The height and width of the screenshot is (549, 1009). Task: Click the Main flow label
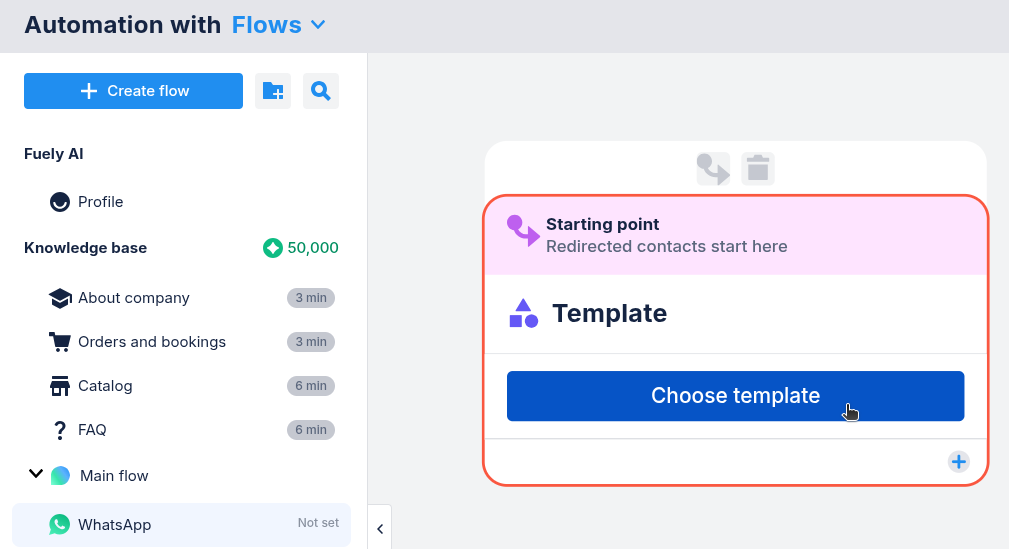coord(114,476)
